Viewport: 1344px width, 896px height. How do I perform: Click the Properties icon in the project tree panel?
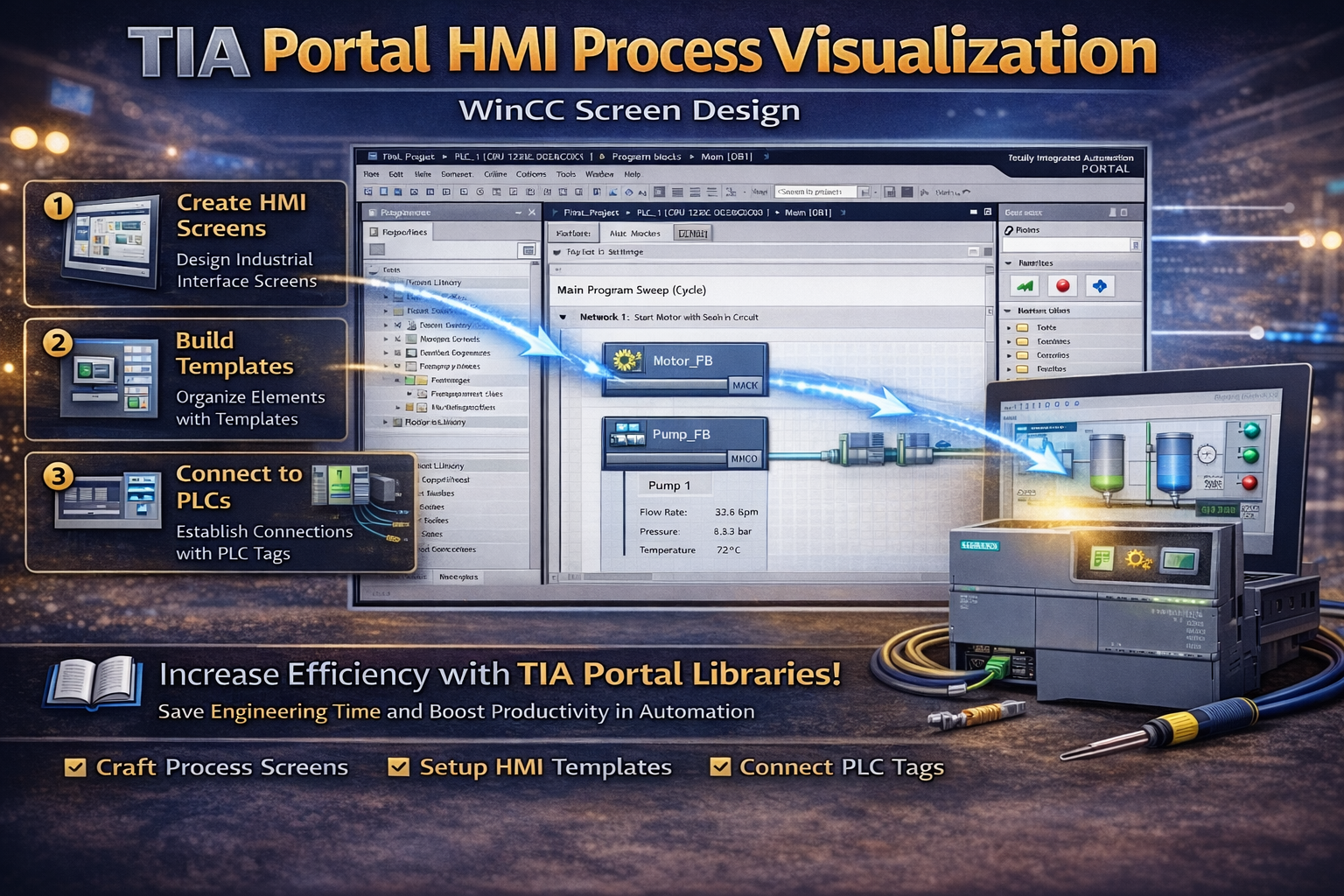[373, 232]
